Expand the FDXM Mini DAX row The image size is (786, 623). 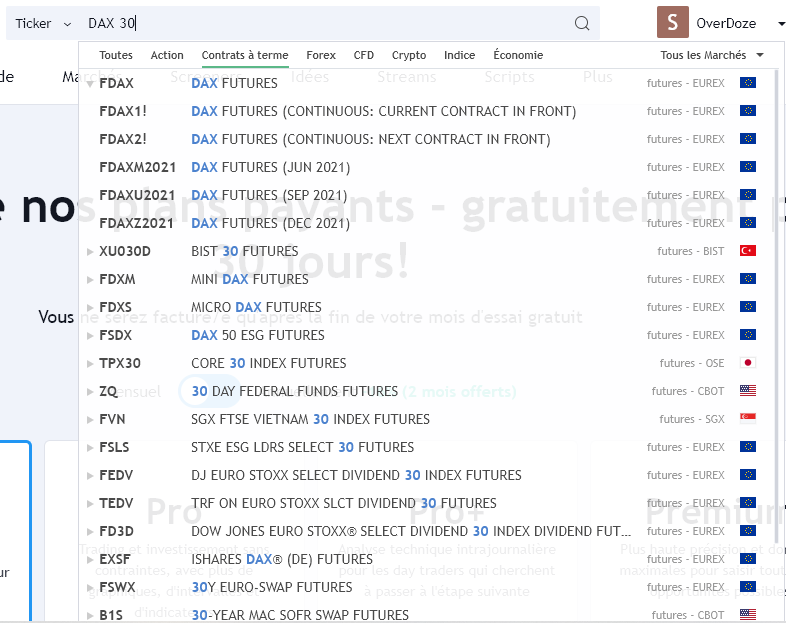[90, 280]
